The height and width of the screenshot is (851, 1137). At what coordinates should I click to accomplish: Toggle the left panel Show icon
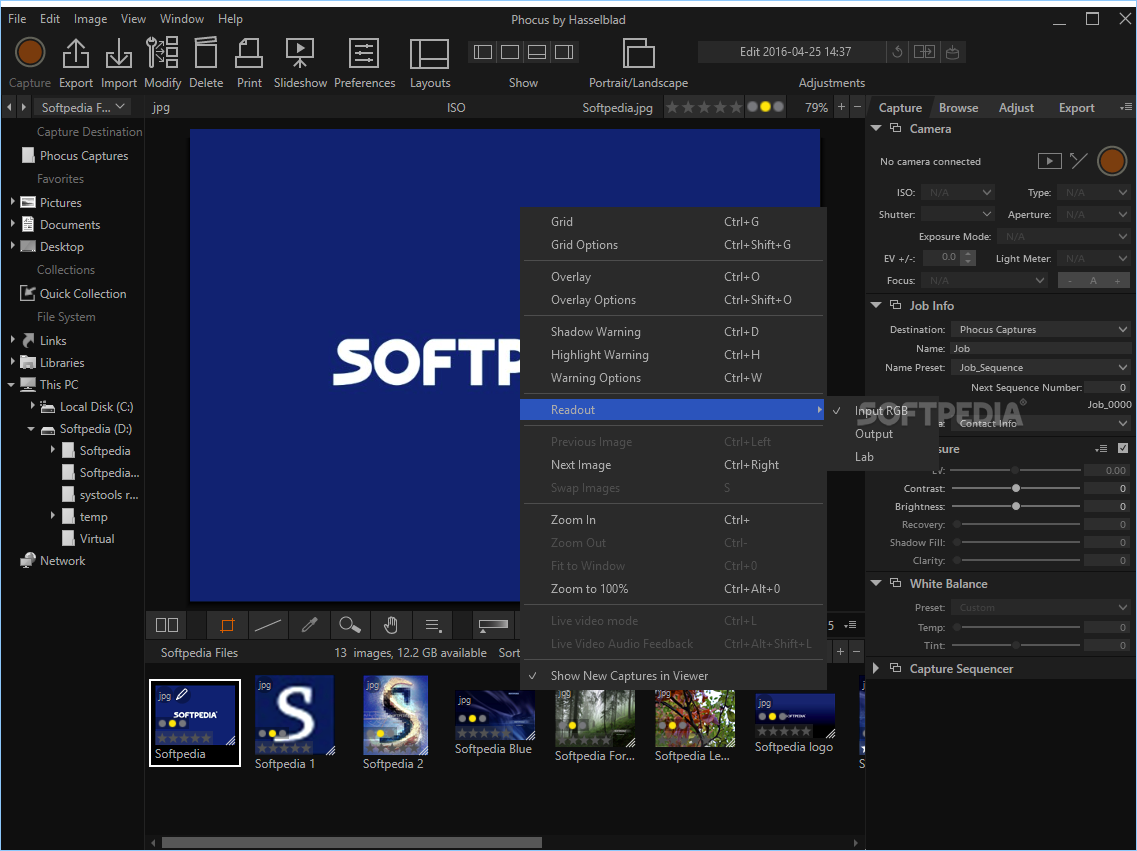(482, 52)
